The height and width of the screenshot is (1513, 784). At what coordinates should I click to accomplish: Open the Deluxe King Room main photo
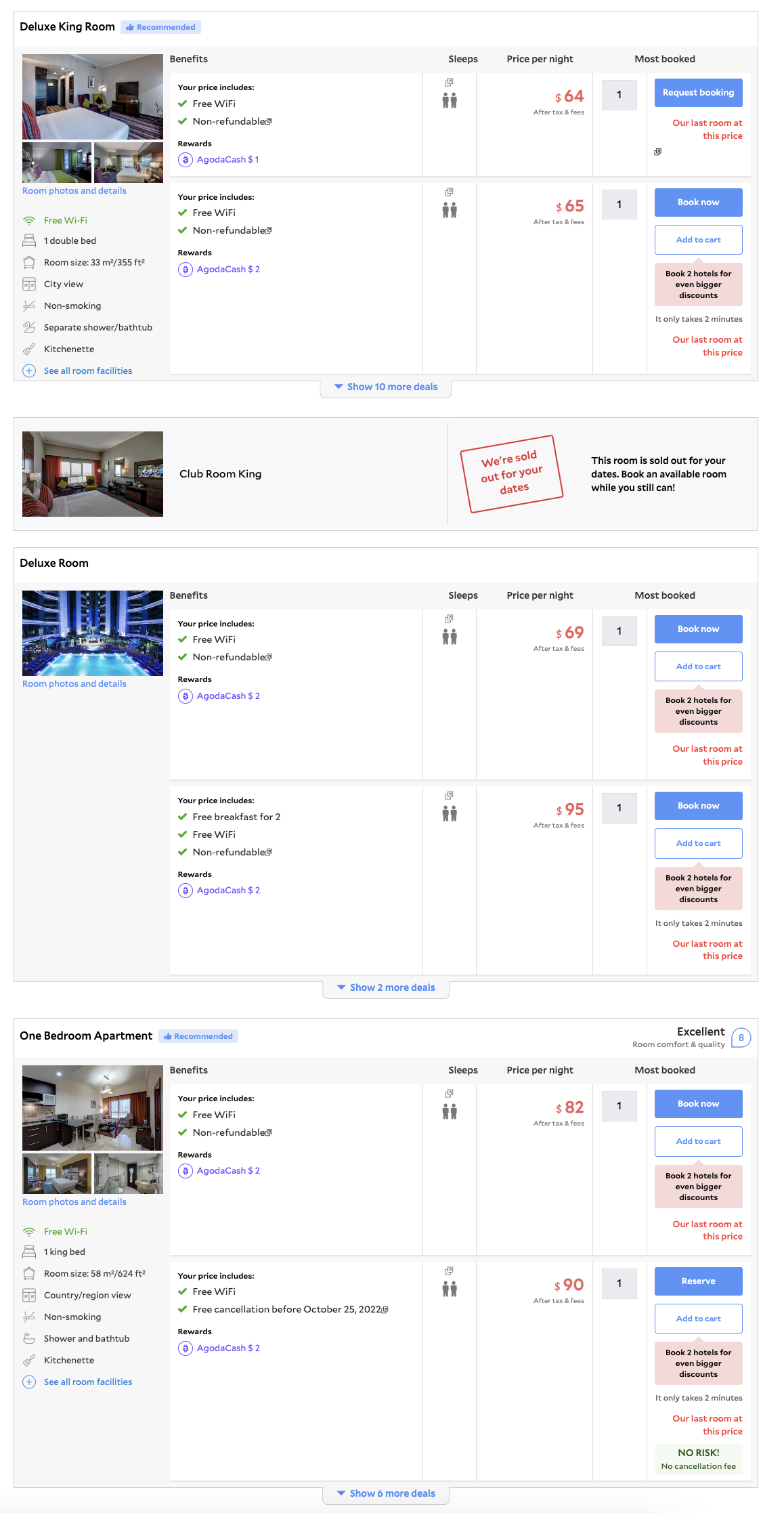click(93, 97)
